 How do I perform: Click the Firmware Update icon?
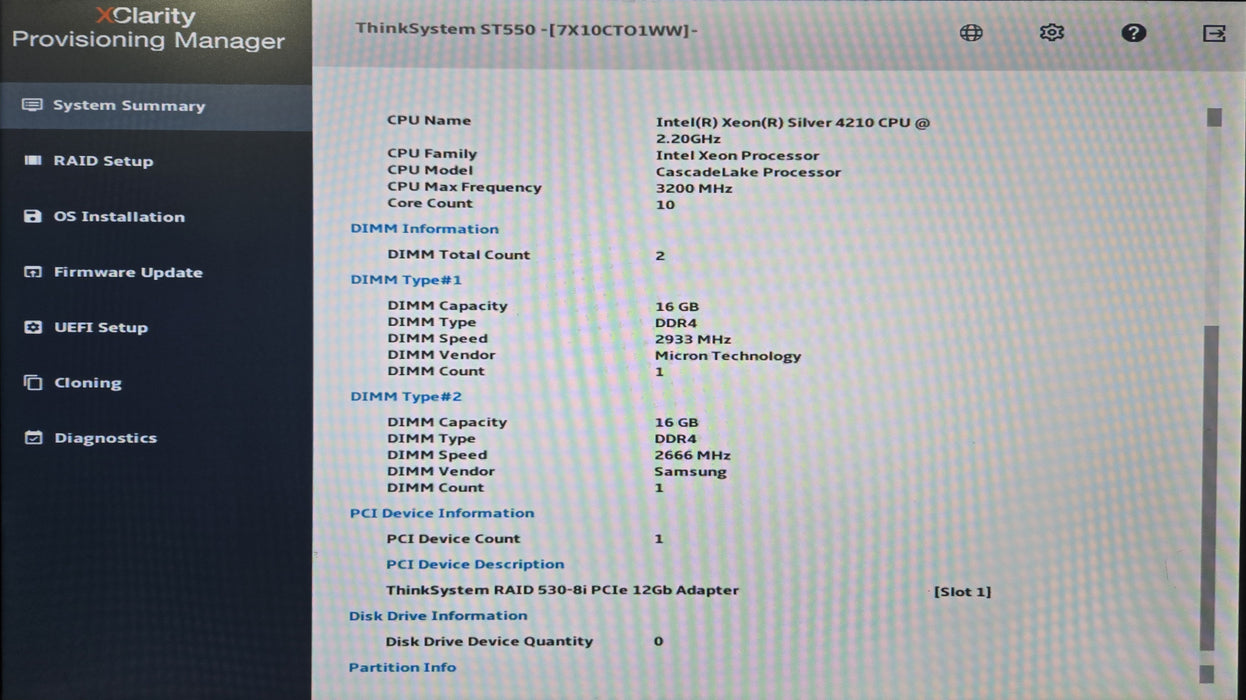coord(33,272)
